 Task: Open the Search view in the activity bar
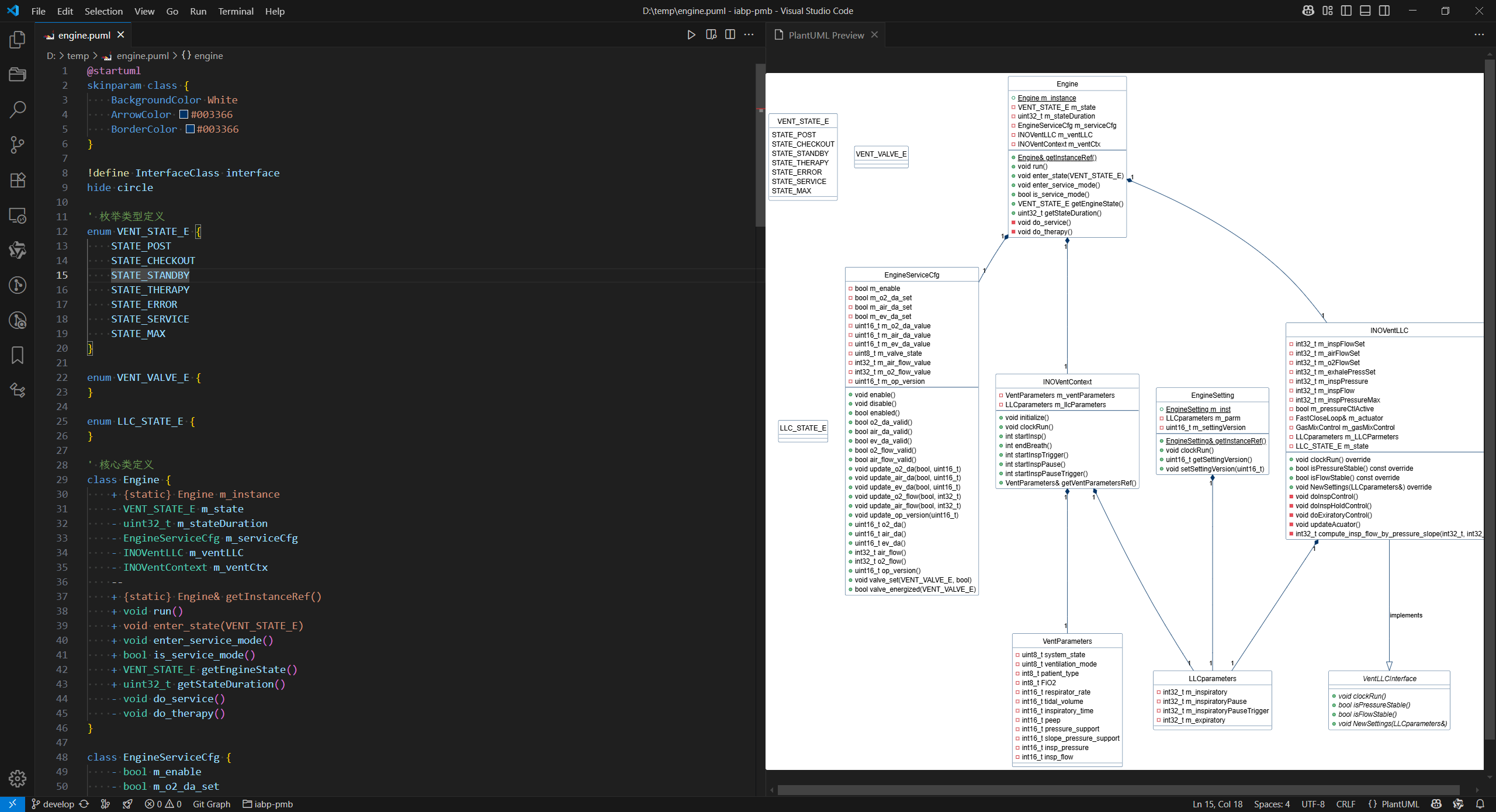(18, 109)
